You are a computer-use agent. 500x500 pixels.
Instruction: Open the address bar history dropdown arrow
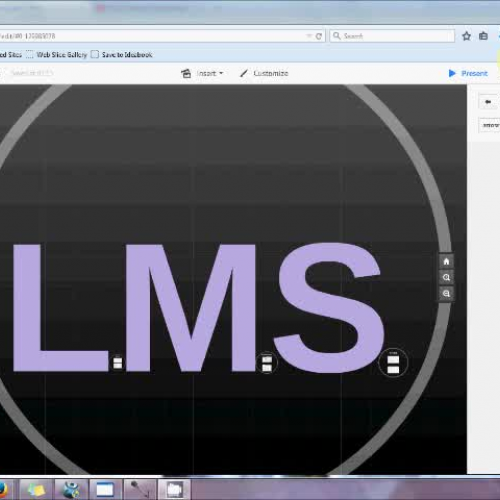coord(309,36)
